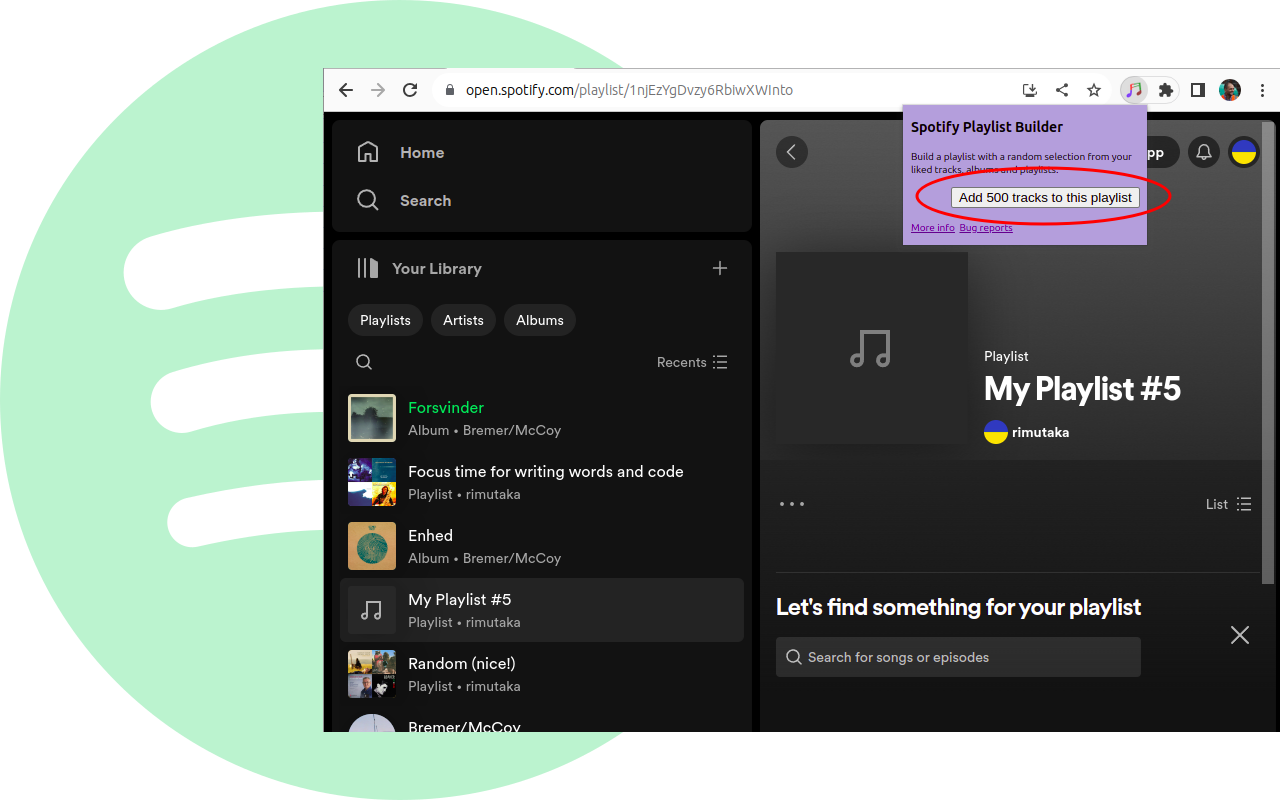
Task: Edit the My Playlist #5 title
Action: point(1082,389)
